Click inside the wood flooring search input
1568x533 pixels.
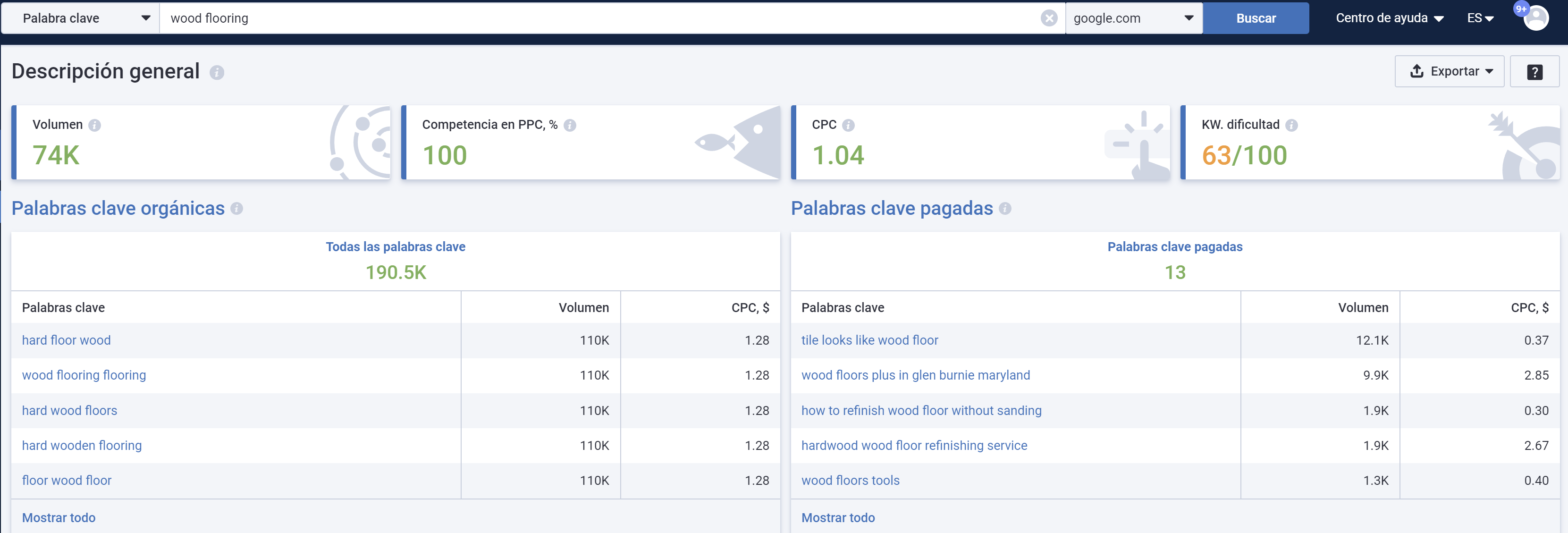pos(426,17)
